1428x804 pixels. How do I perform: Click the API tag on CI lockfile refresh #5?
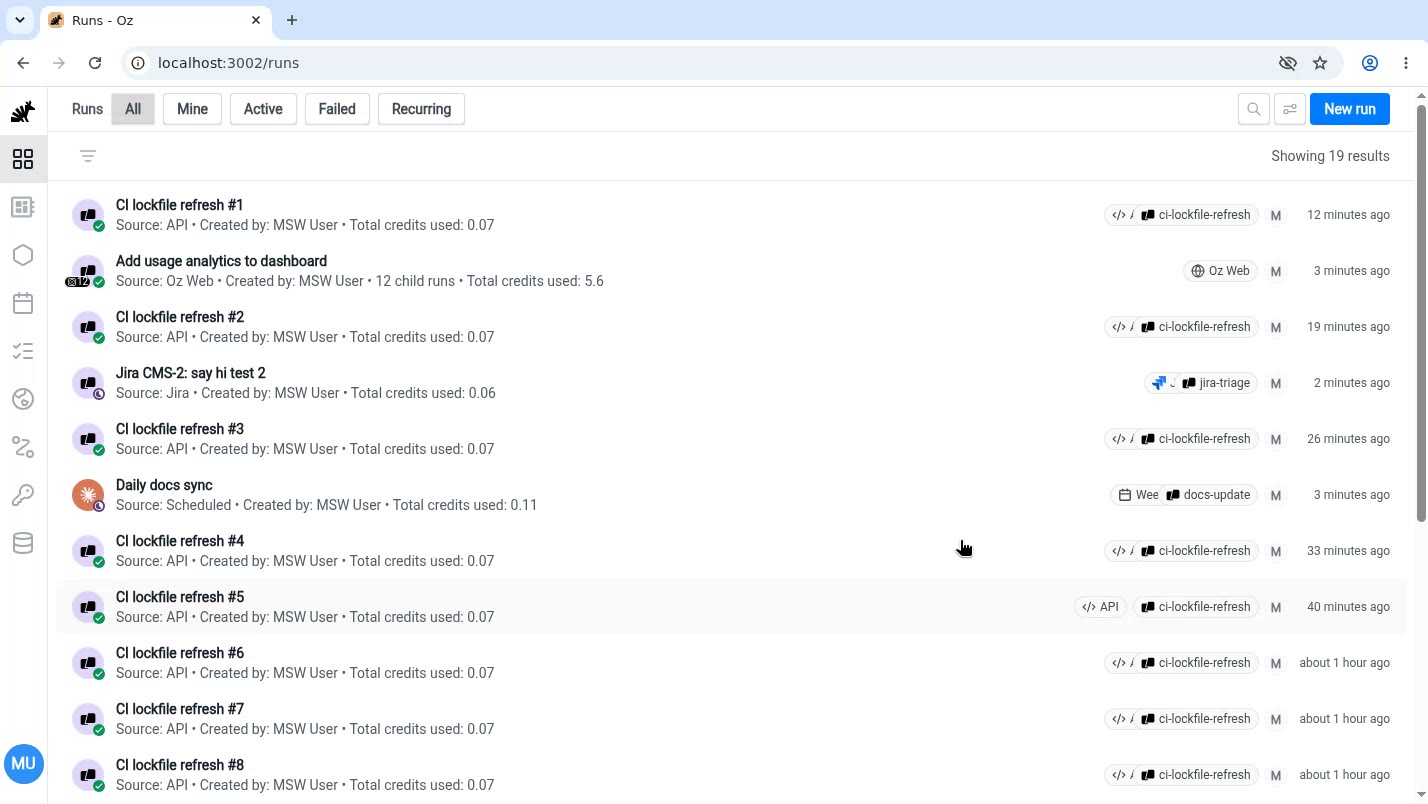(1100, 607)
